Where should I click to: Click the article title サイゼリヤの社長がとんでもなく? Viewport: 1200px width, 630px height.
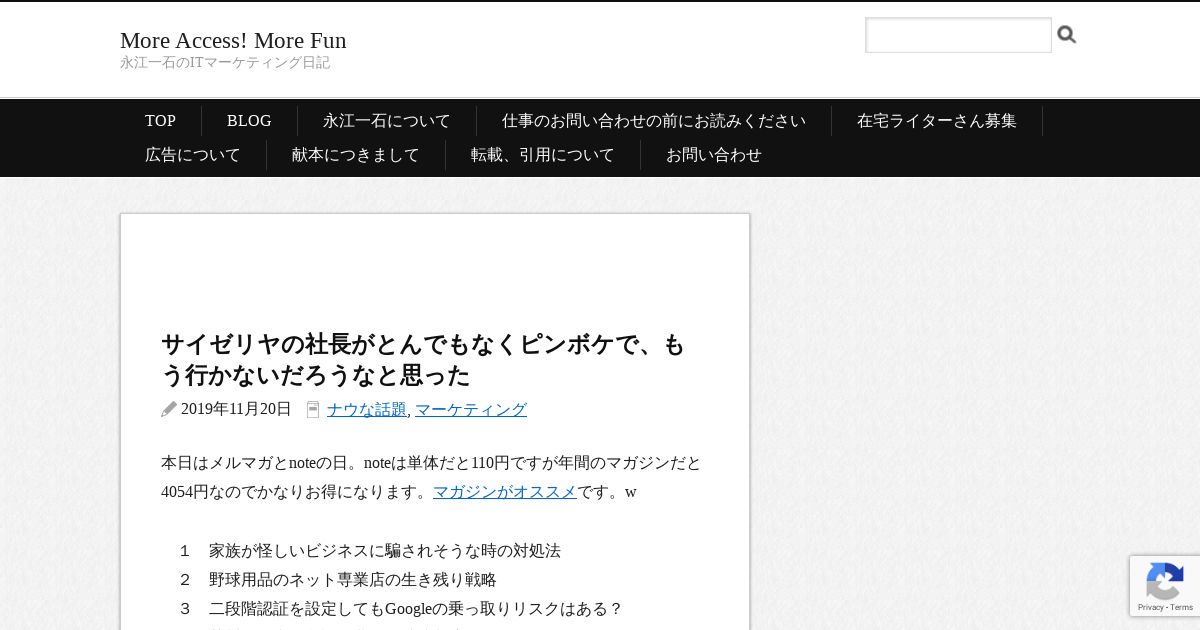pos(424,360)
